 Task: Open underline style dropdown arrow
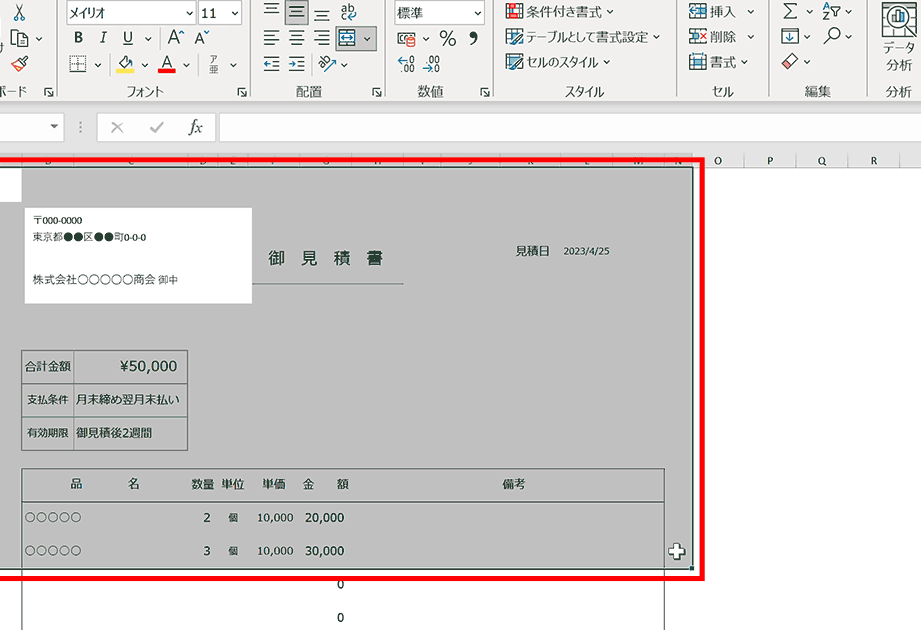[x=148, y=39]
